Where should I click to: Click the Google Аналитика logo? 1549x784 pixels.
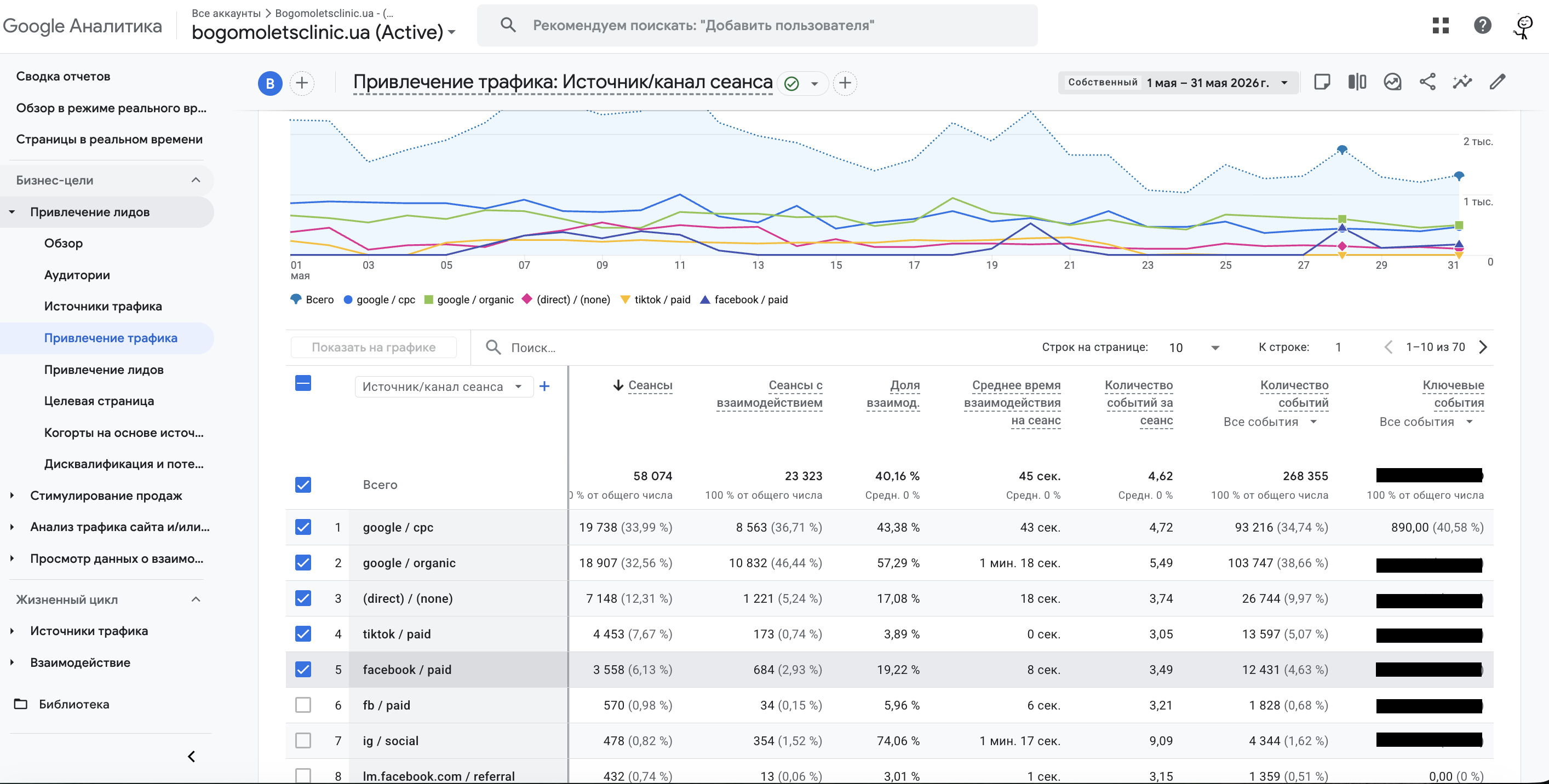[82, 26]
